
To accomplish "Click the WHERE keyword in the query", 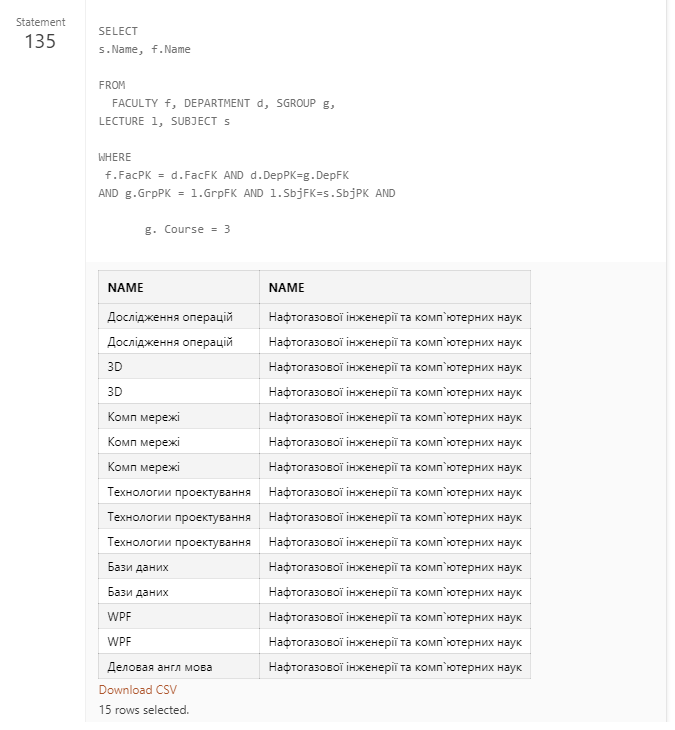I will click(x=115, y=157).
